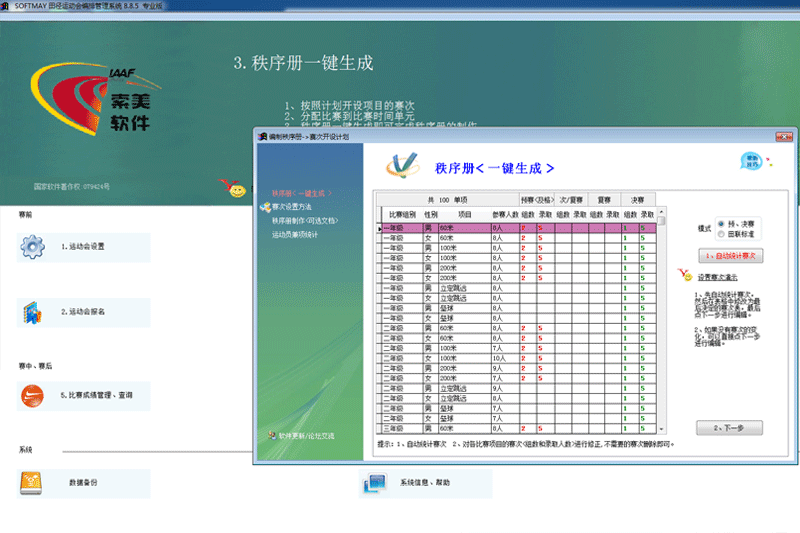Click the 参赛人数 column header

505,215
